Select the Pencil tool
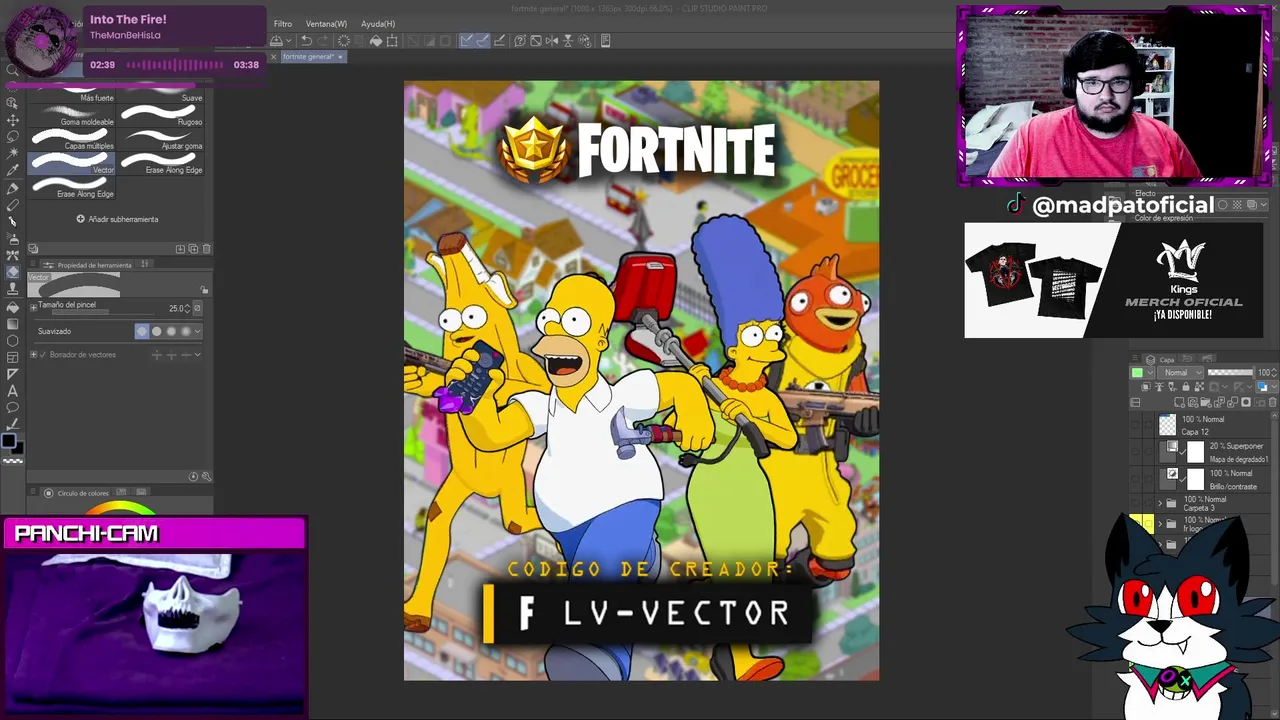Screen dimensions: 1280x720 (x=12, y=205)
